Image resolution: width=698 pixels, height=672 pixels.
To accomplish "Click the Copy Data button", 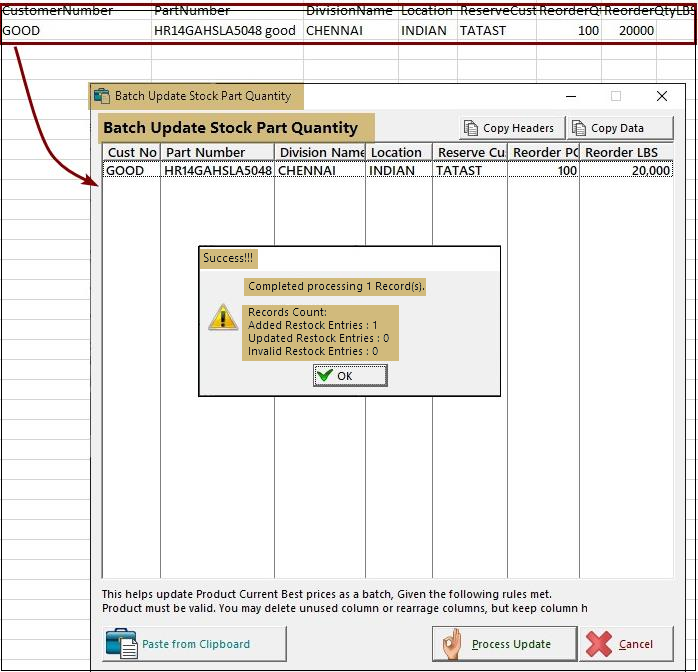I will 620,128.
